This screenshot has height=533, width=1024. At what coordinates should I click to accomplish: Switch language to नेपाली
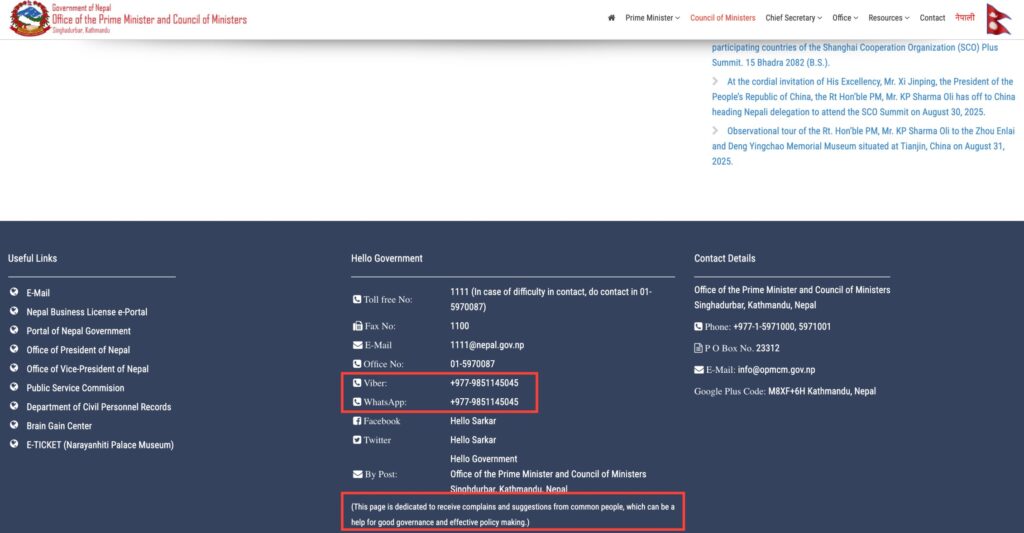(964, 18)
